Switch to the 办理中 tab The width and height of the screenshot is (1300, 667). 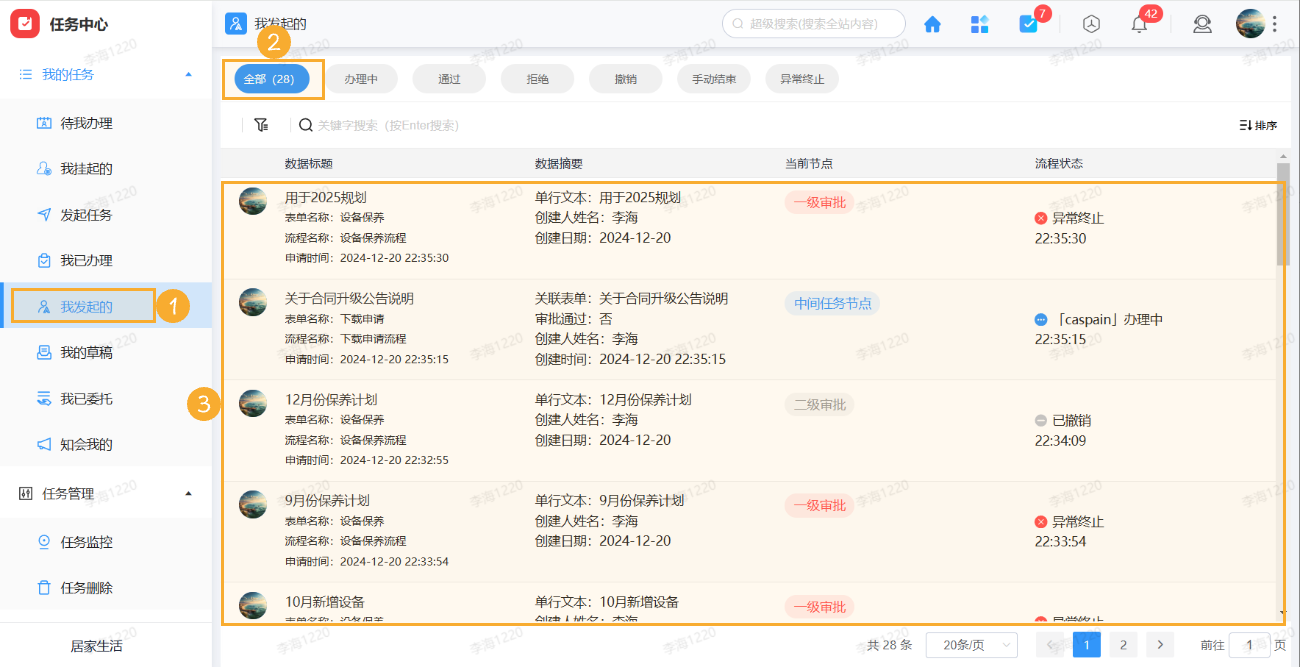(361, 78)
